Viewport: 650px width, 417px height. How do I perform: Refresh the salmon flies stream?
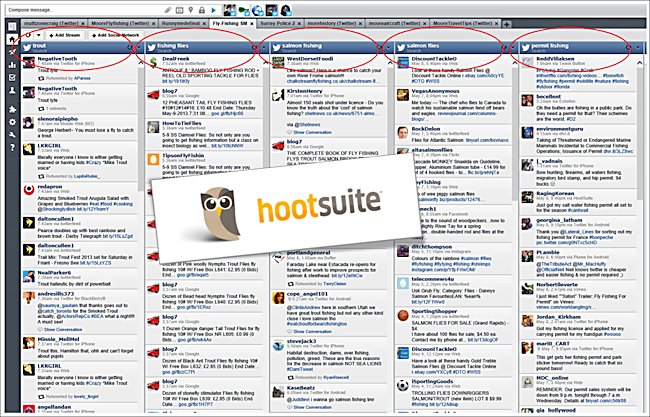[504, 48]
